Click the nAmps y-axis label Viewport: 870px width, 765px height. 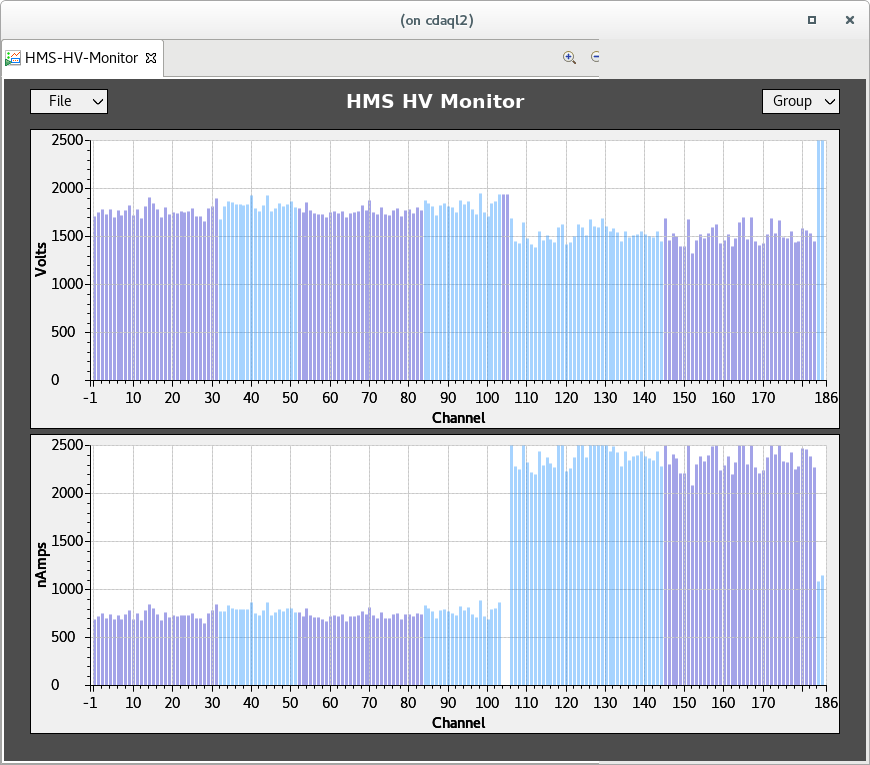click(x=41, y=564)
